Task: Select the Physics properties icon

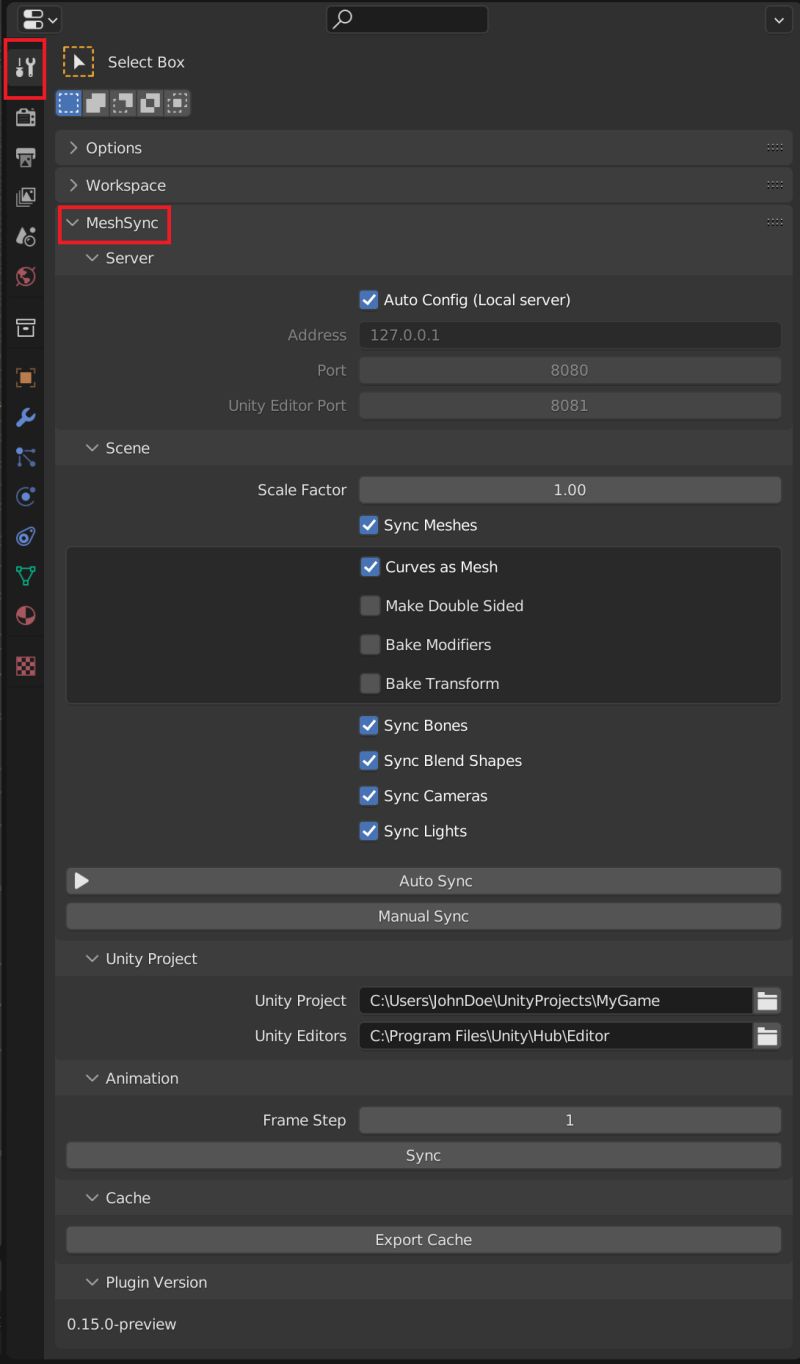Action: coord(25,496)
